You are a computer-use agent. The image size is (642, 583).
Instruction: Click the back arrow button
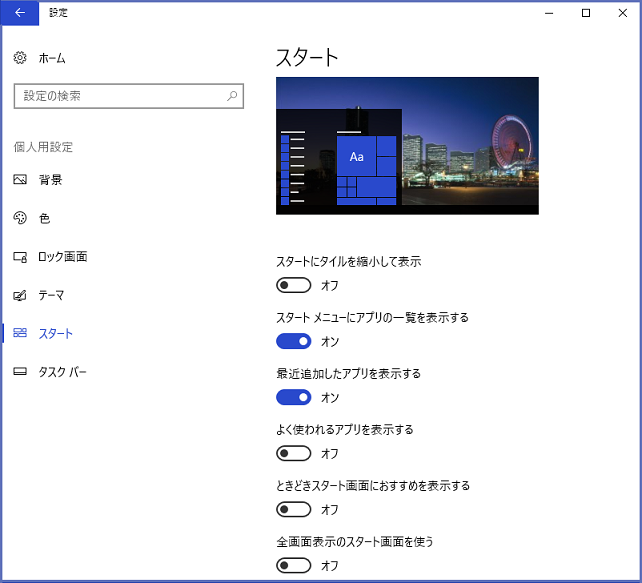click(20, 13)
